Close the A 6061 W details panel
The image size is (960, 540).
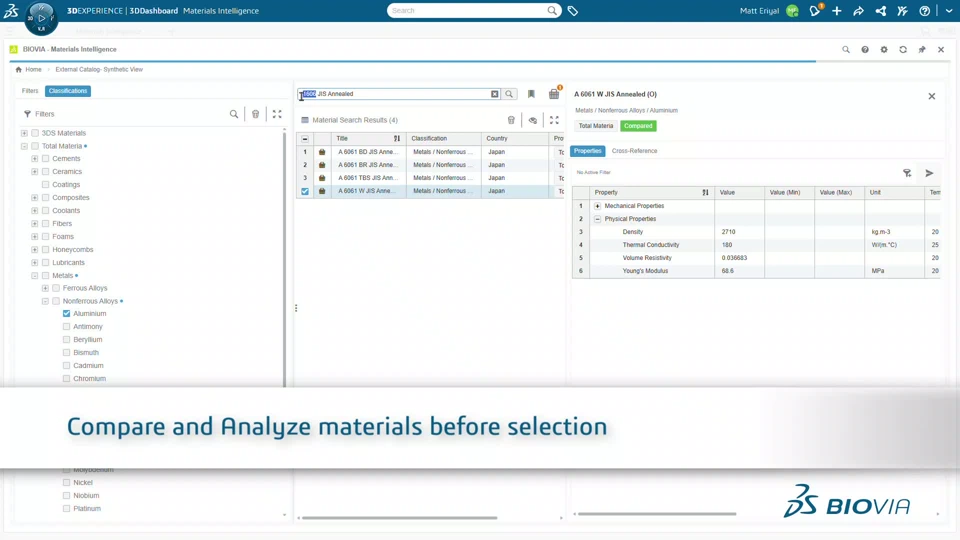tap(931, 96)
